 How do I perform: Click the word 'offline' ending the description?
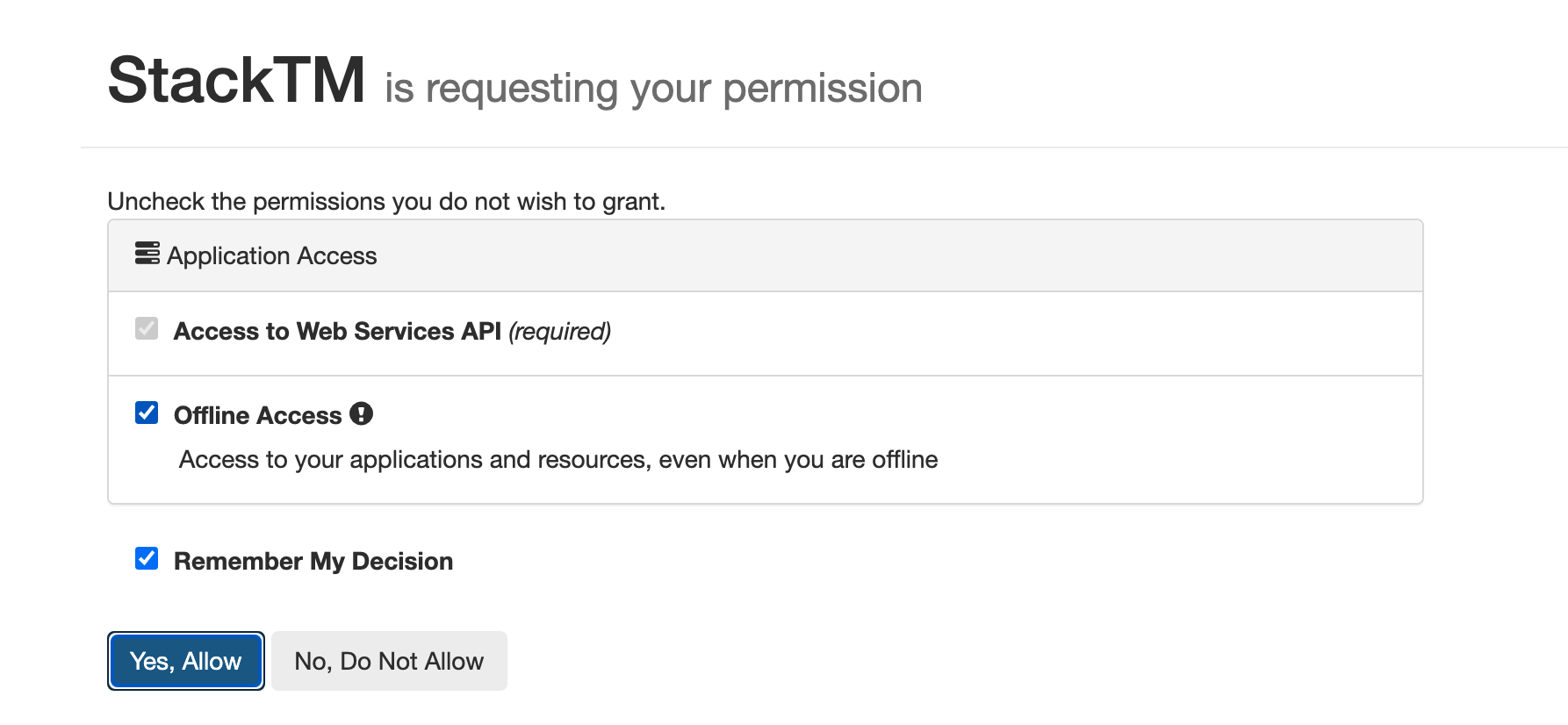[905, 460]
